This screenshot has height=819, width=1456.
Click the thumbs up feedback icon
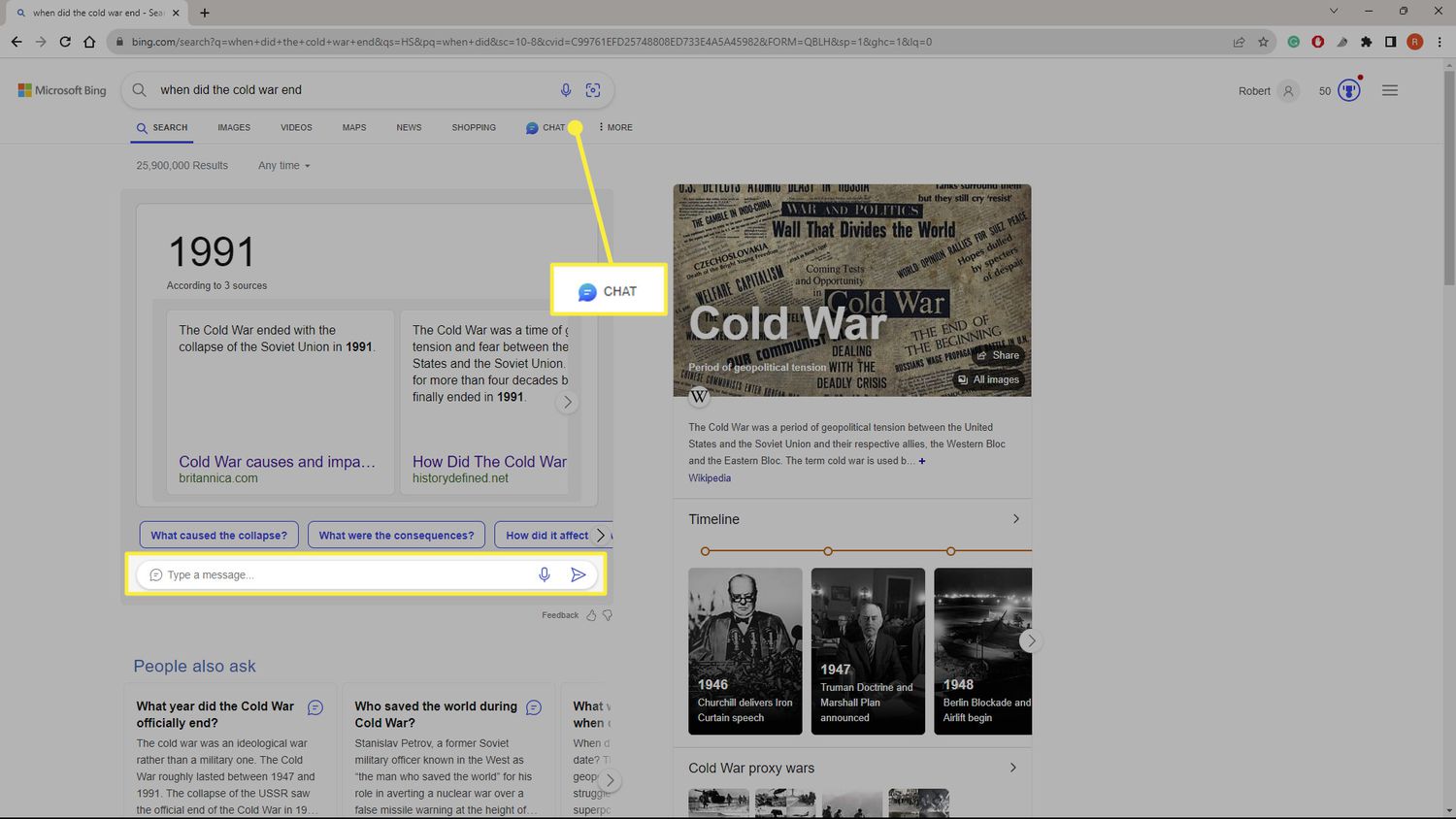pyautogui.click(x=591, y=615)
